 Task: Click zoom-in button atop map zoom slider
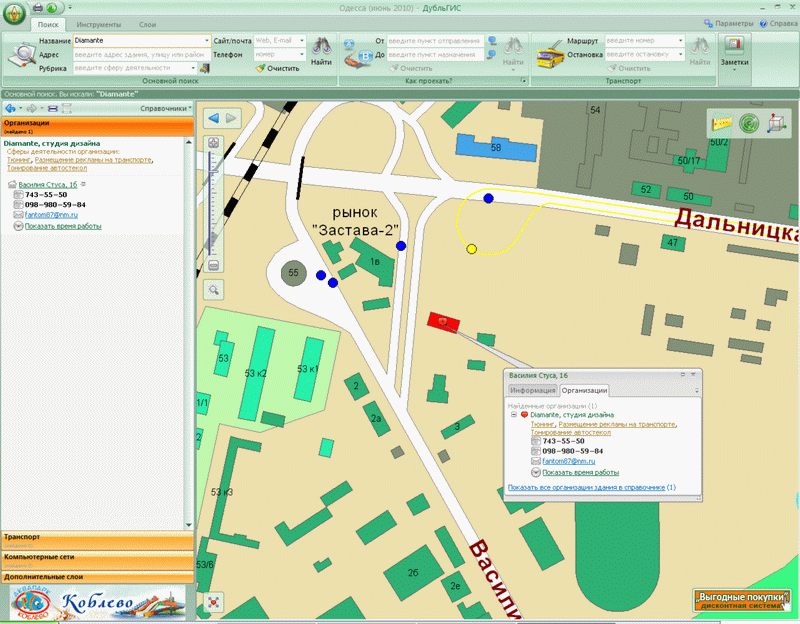point(214,143)
